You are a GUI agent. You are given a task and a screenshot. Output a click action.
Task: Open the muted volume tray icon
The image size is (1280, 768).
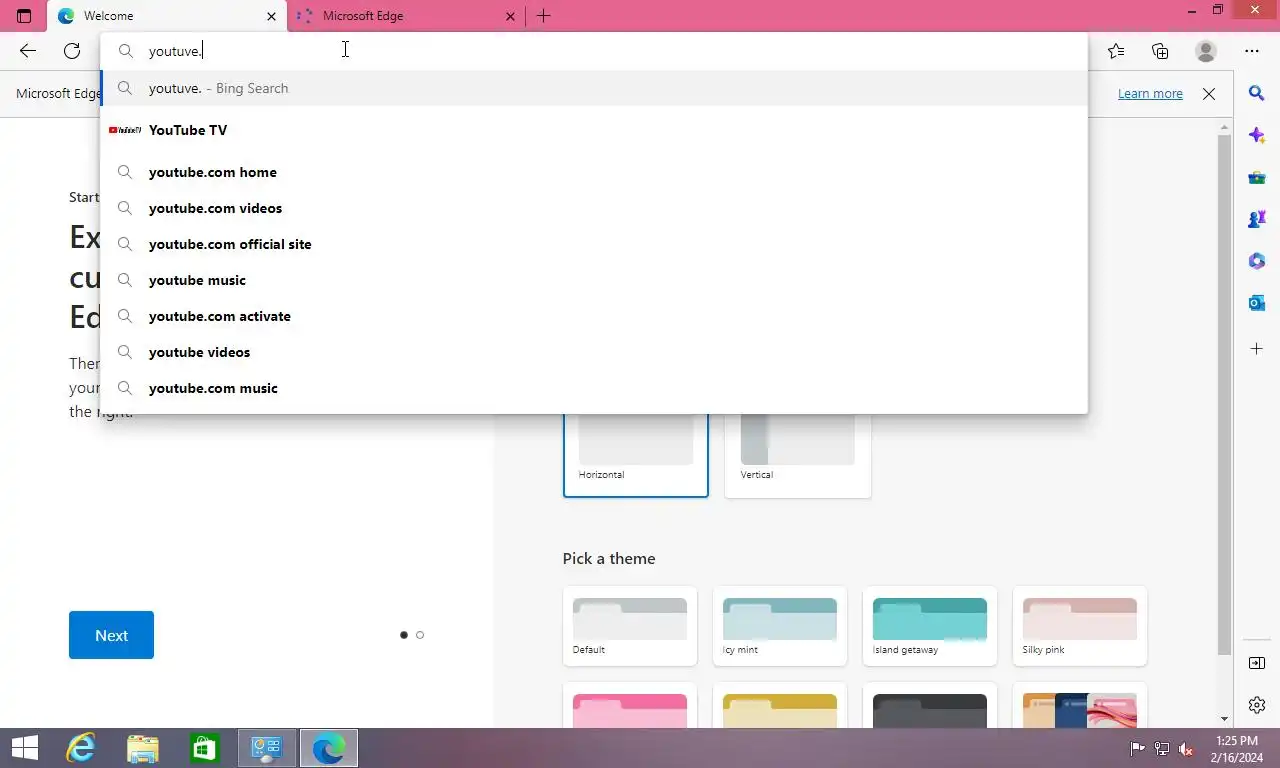[1186, 749]
